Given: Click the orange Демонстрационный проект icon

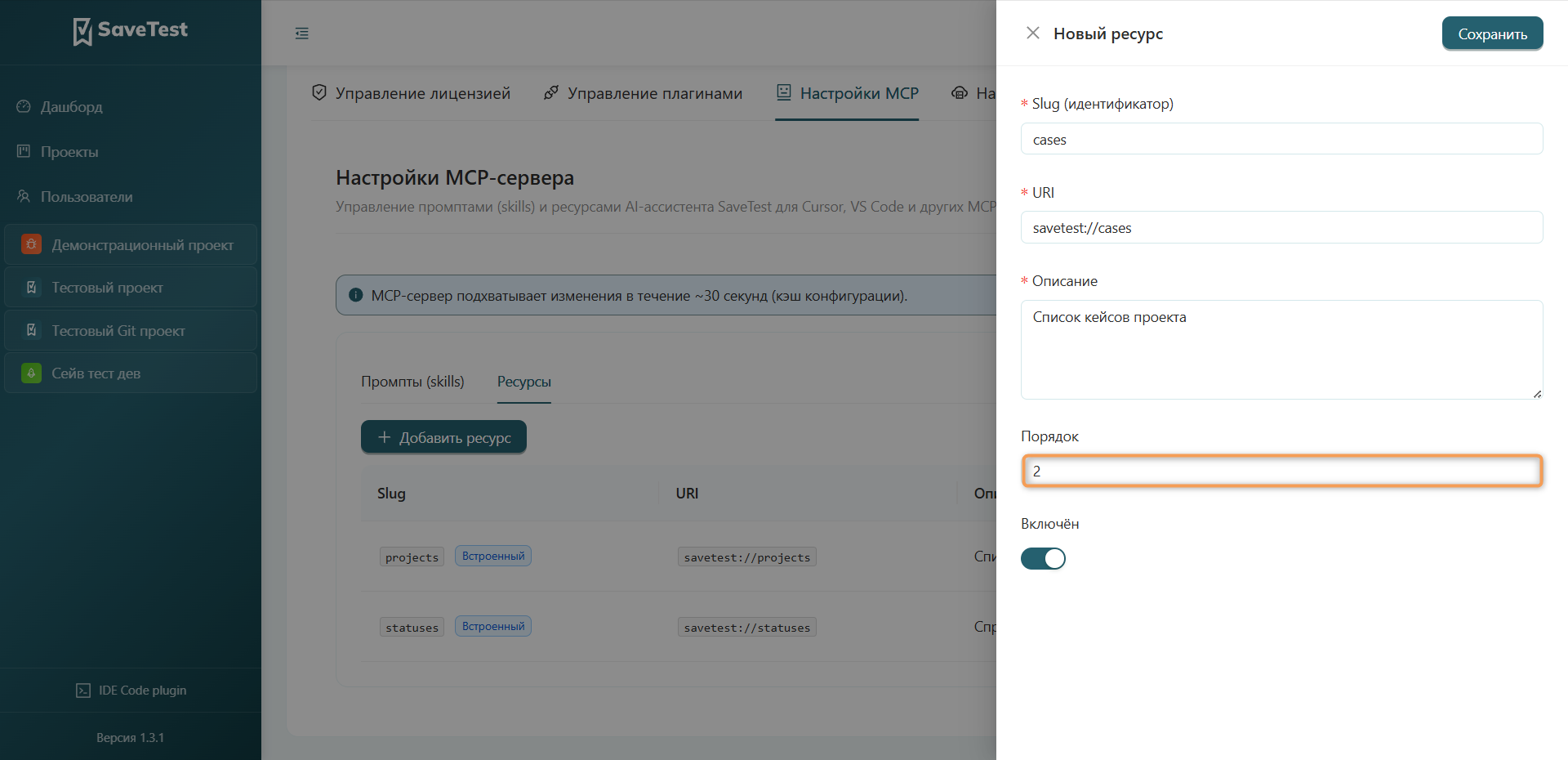Looking at the screenshot, I should 31,244.
